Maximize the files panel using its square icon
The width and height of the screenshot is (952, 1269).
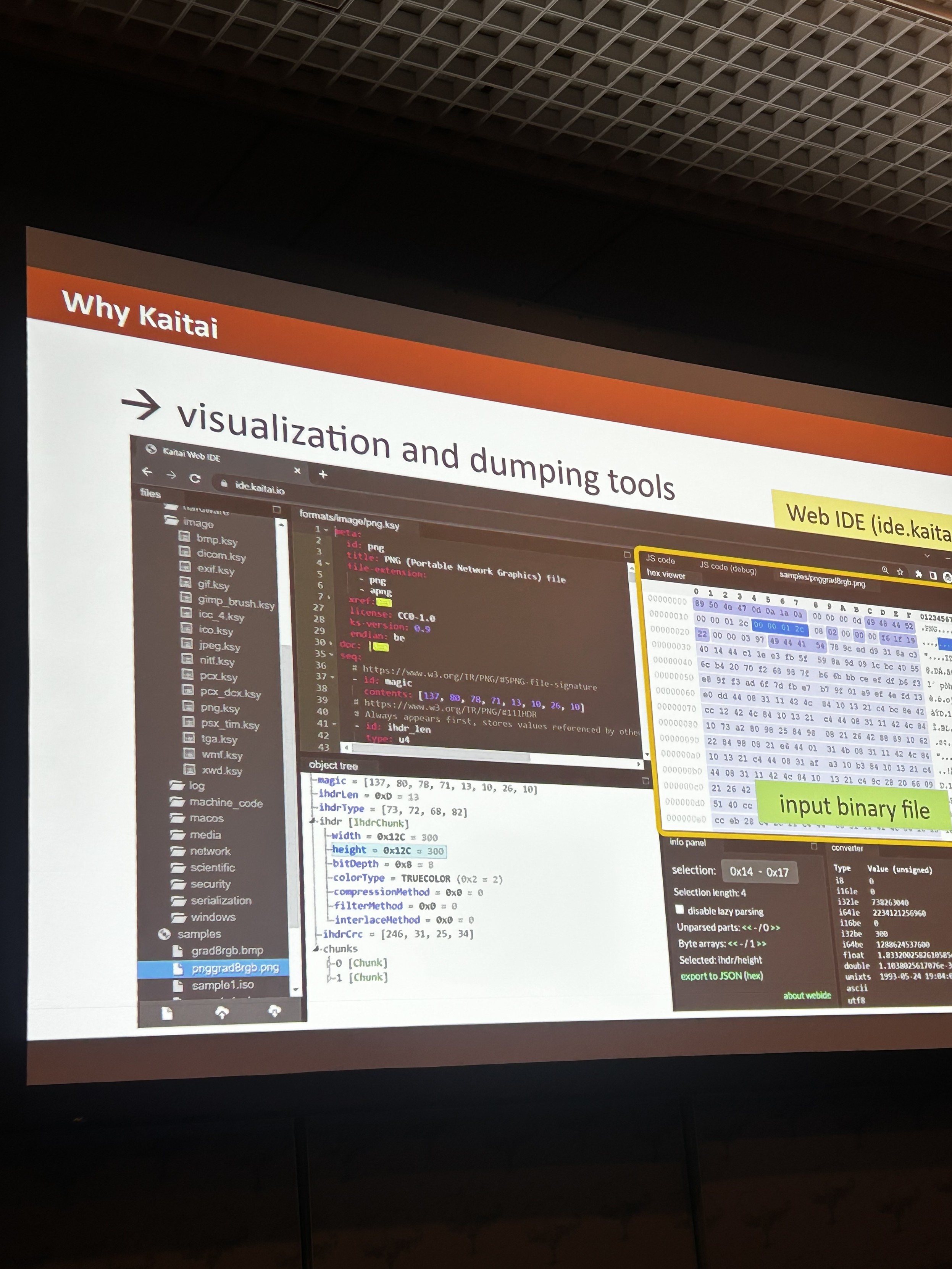(x=277, y=510)
